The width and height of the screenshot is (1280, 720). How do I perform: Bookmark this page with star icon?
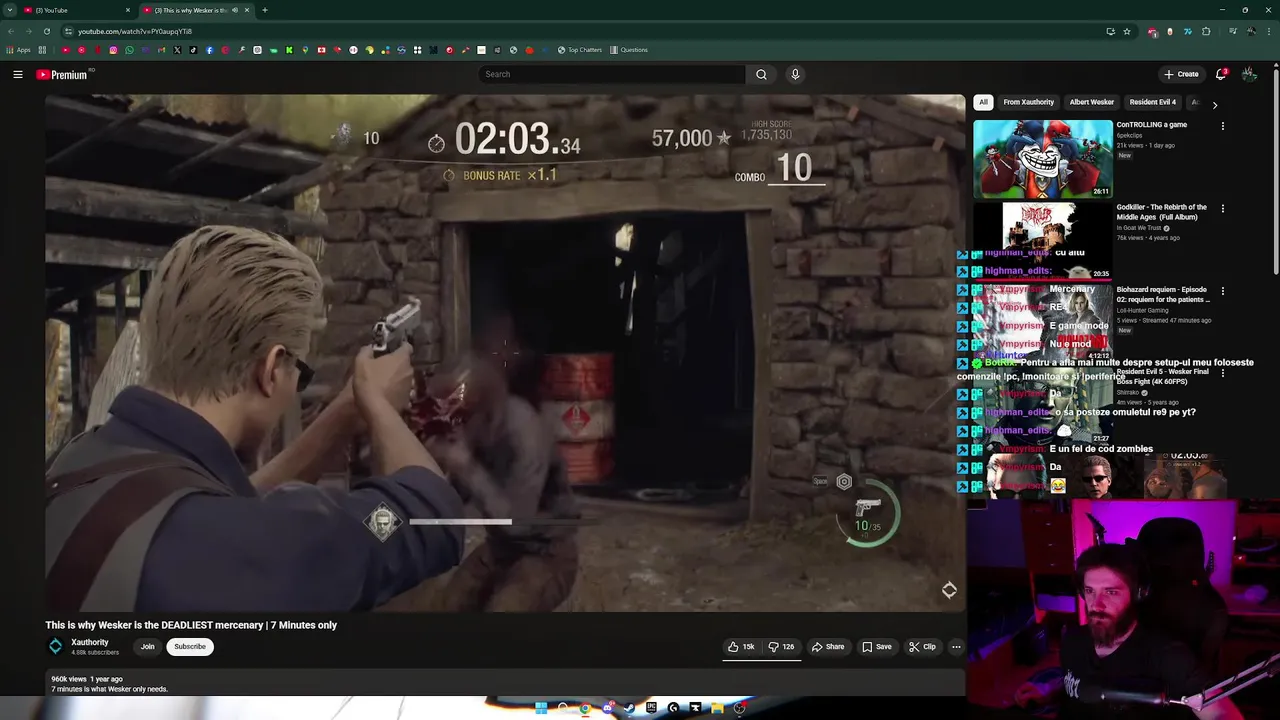1127,31
